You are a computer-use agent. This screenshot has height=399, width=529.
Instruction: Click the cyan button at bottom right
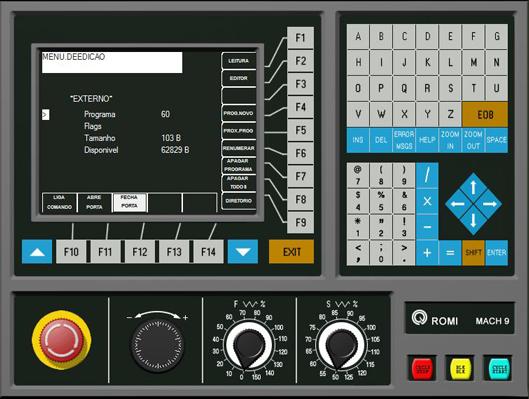[x=499, y=368]
